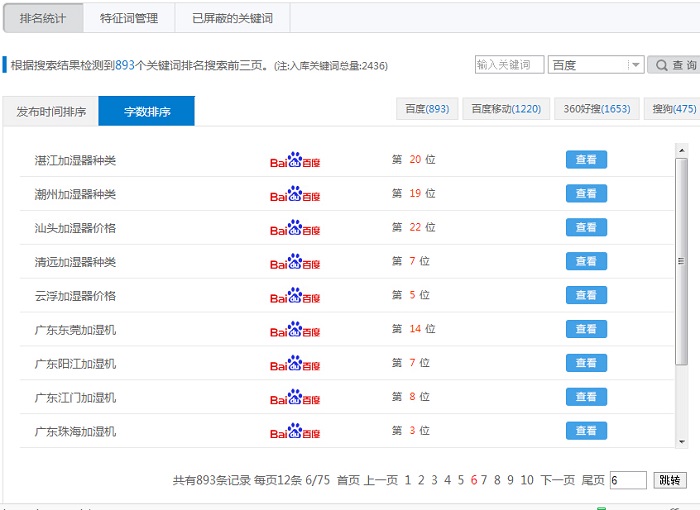Click the Baidu logo in 湛江加湿器种类 row
Image resolution: width=700 pixels, height=510 pixels.
pyautogui.click(x=295, y=160)
